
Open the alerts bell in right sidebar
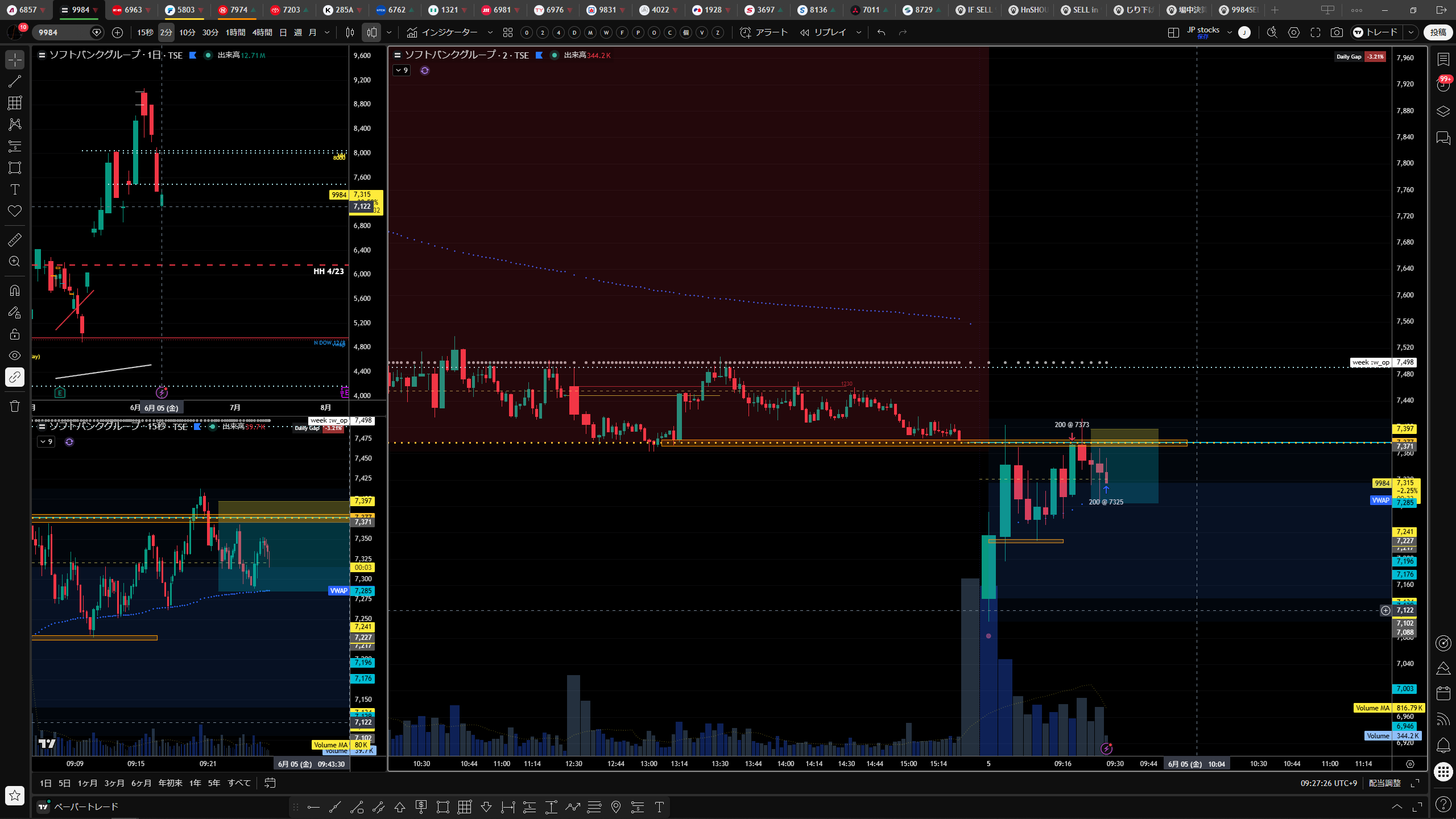pyautogui.click(x=1443, y=745)
